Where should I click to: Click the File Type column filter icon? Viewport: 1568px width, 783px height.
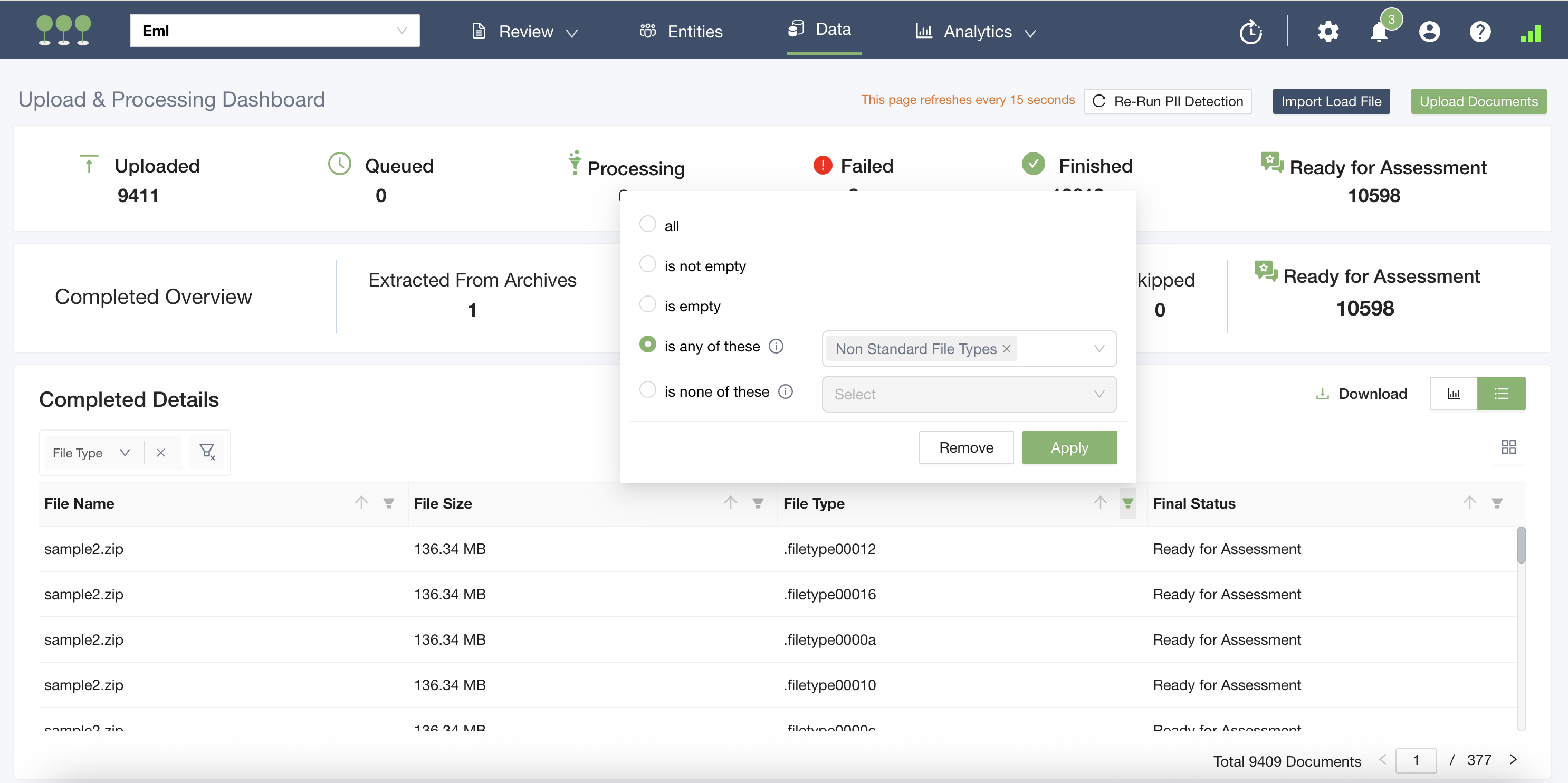pyautogui.click(x=1127, y=503)
